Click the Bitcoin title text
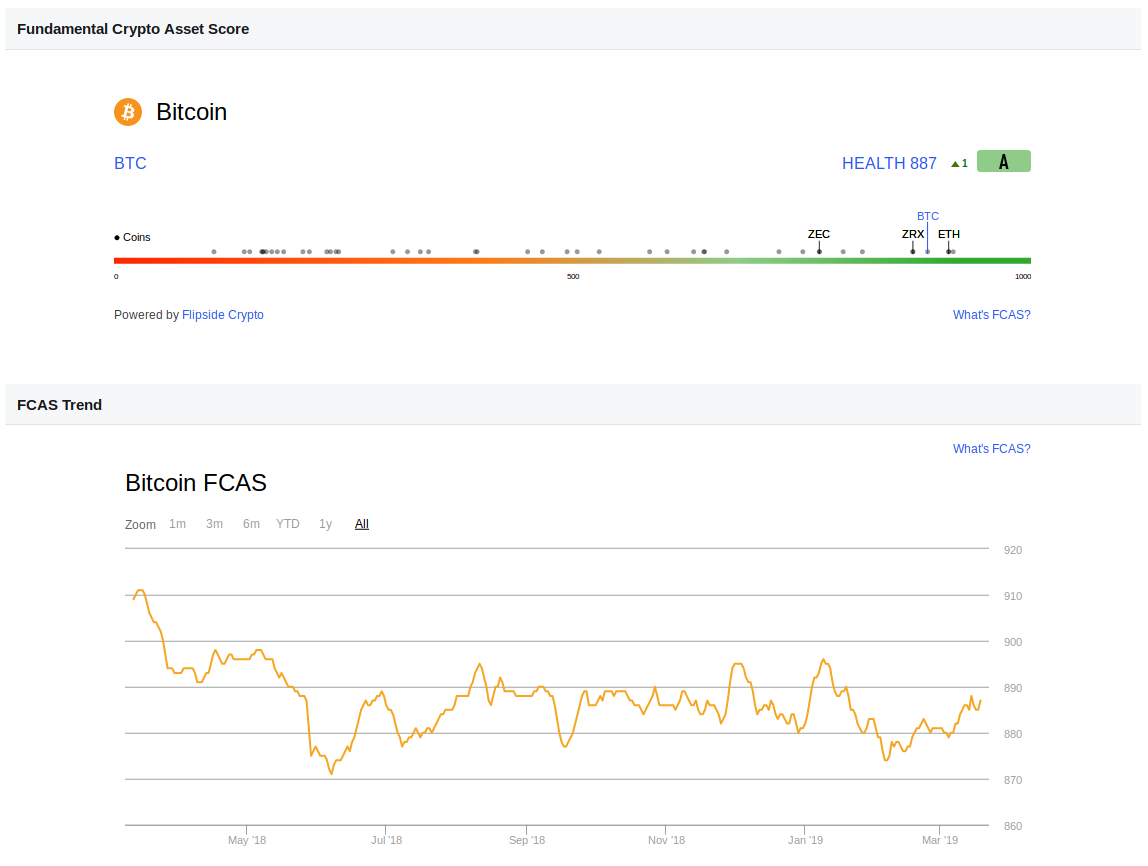 pos(191,112)
